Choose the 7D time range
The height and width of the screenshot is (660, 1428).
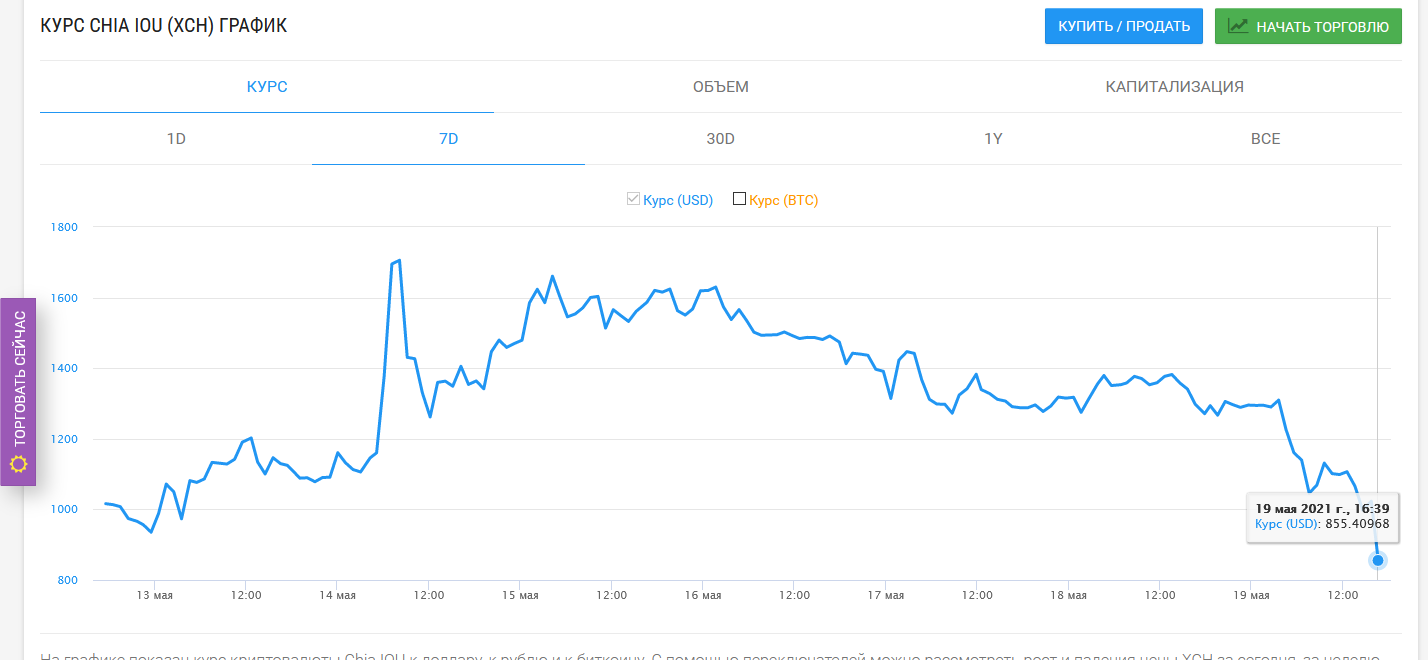449,139
